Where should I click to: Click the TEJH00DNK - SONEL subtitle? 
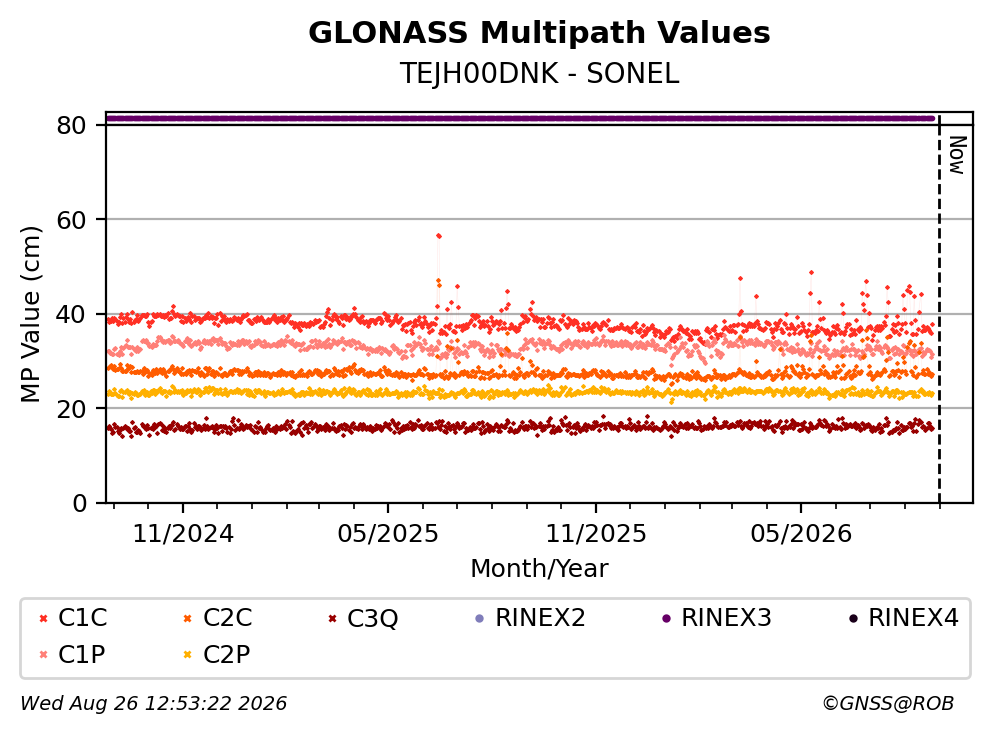(539, 74)
